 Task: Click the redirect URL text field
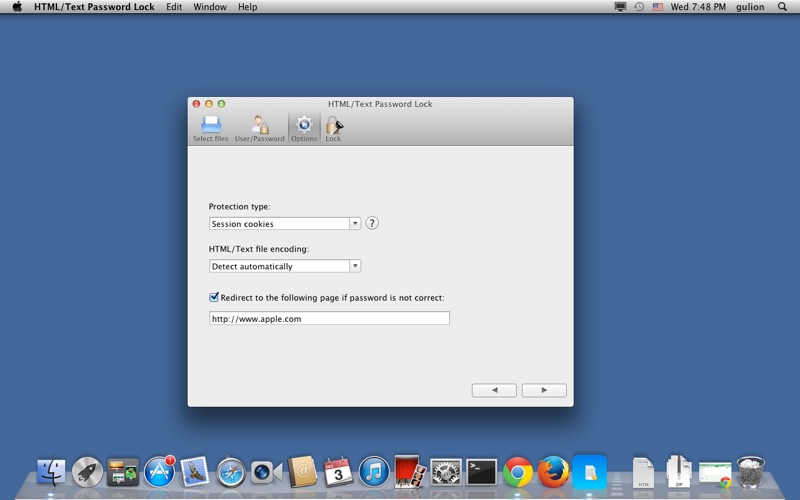(x=329, y=318)
